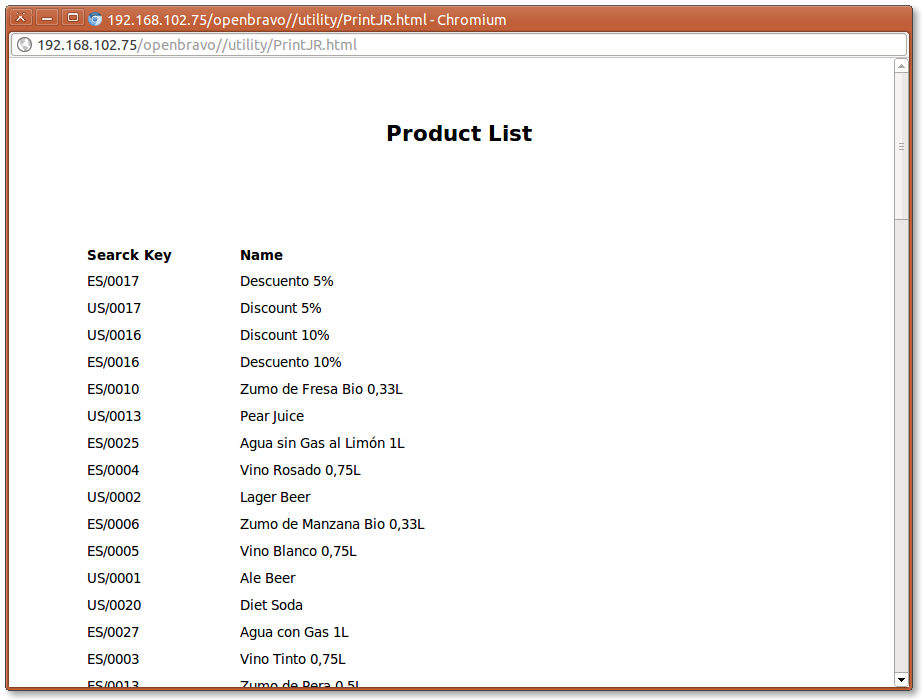Click the Diet Soda product name

coord(271,606)
